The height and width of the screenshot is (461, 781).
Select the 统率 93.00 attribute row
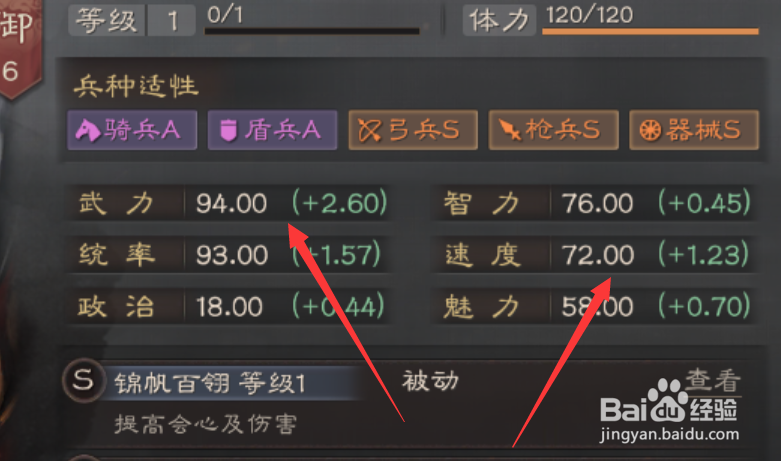pyautogui.click(x=228, y=254)
